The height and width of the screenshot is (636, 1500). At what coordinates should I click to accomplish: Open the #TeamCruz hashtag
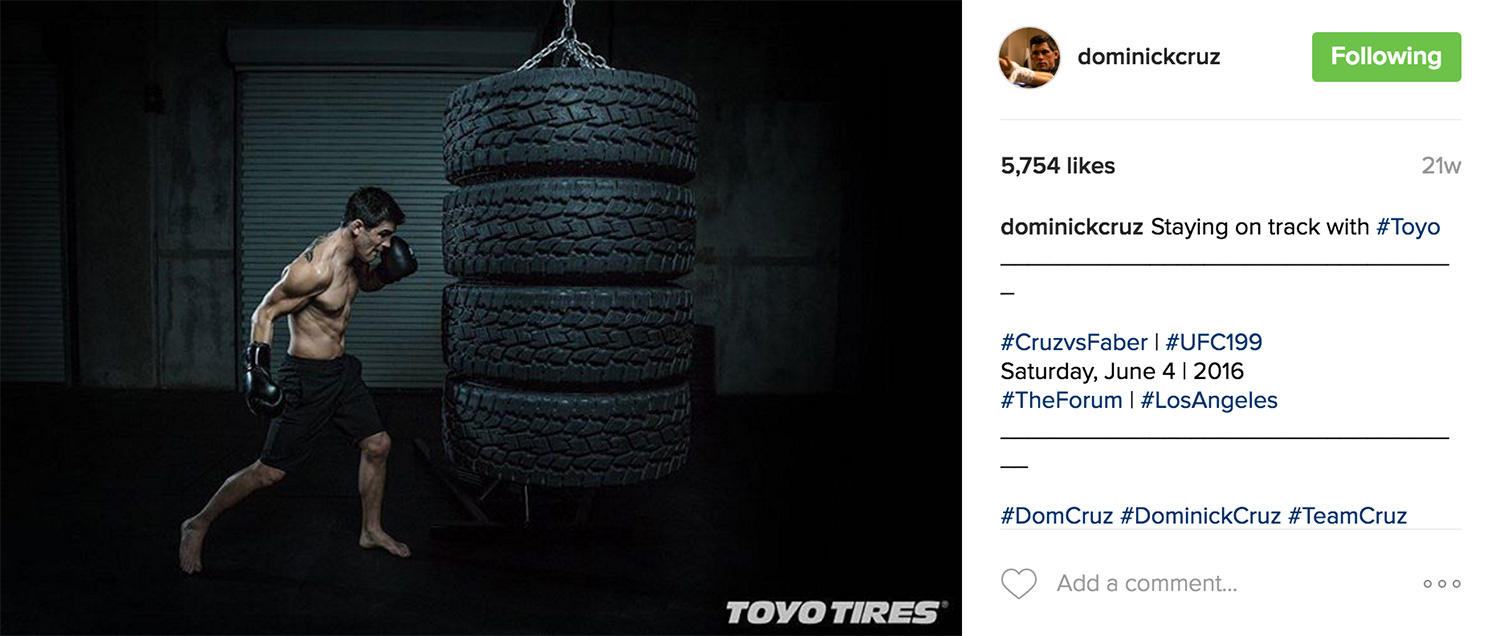tap(1347, 516)
